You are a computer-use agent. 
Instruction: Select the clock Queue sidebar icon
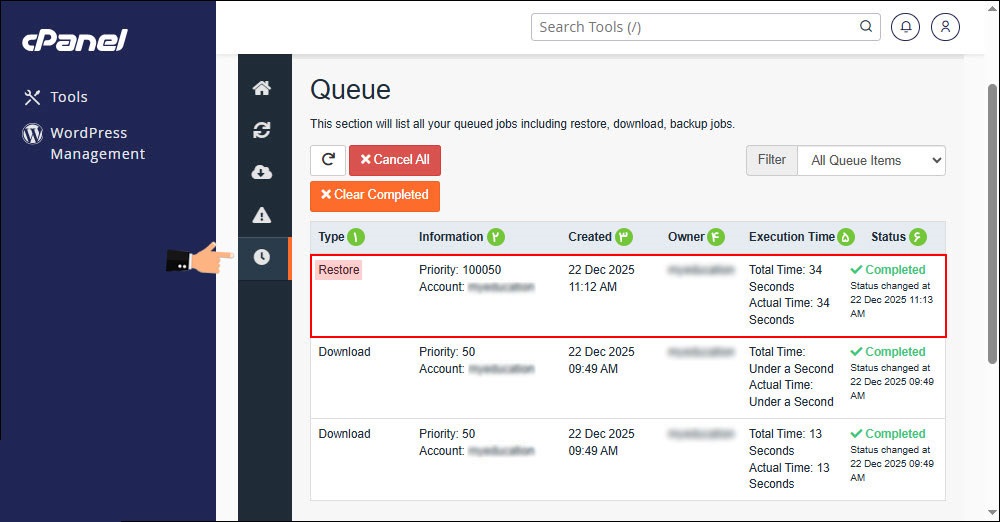click(x=262, y=257)
